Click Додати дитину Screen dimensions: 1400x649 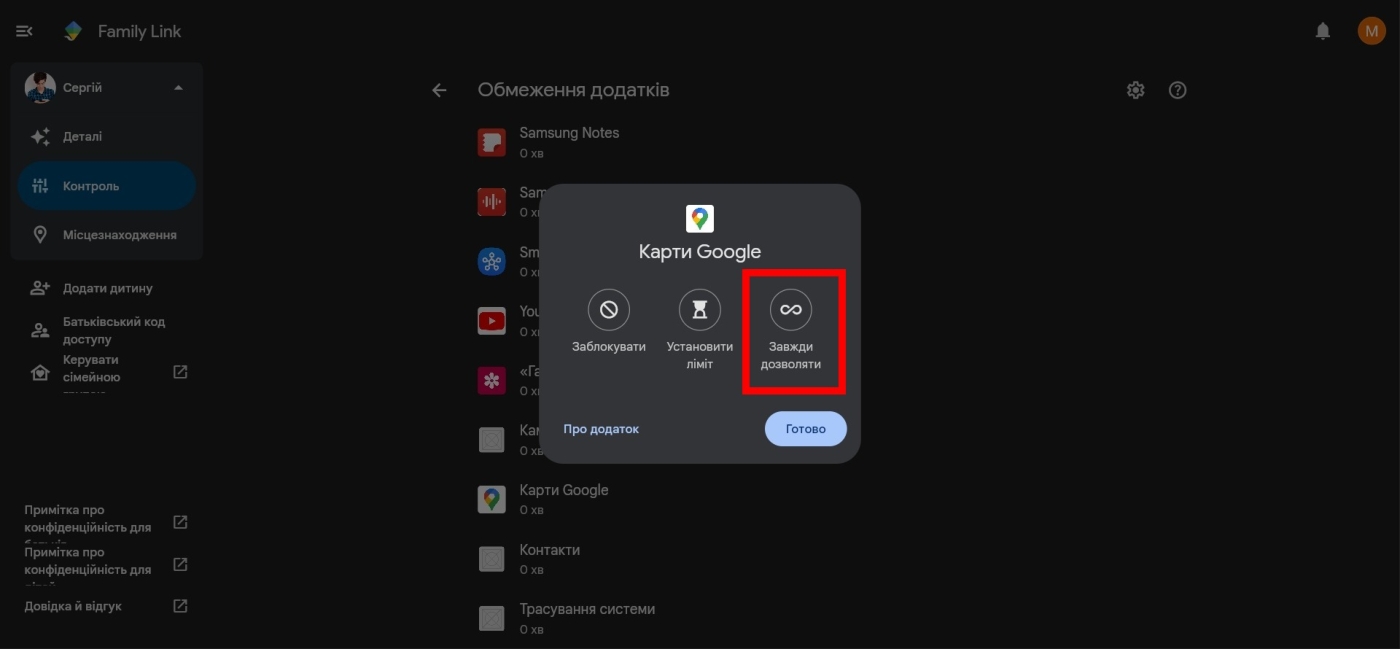pos(106,288)
